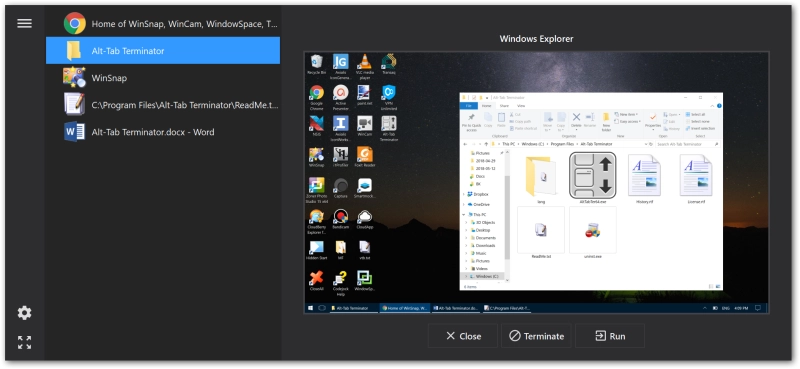Open Home ribbon tab in previewed Explorer
Image resolution: width=800 pixels, height=369 pixels.
[486, 106]
